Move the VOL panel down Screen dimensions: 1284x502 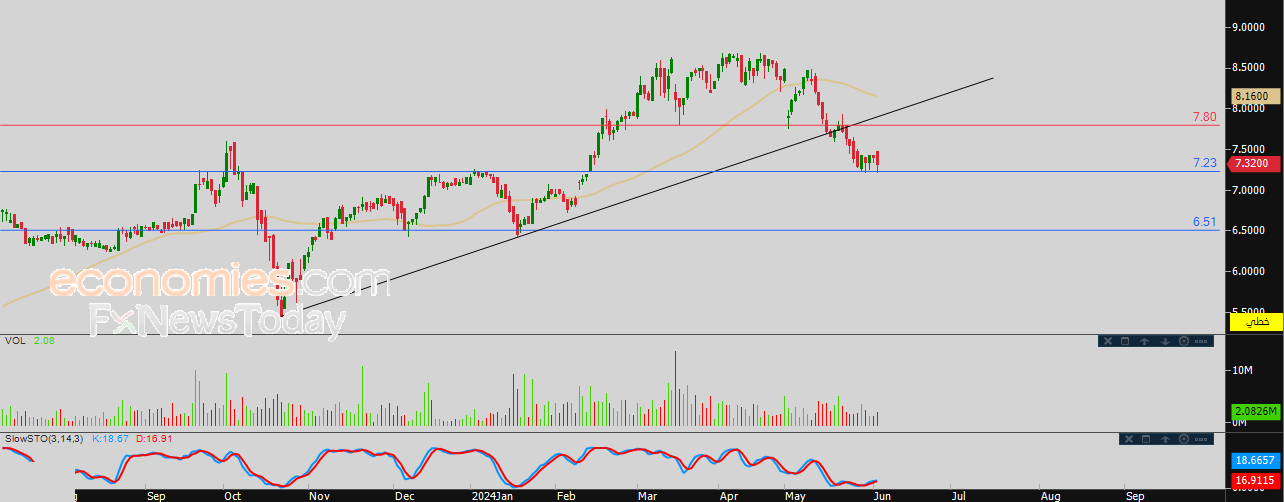point(1165,341)
